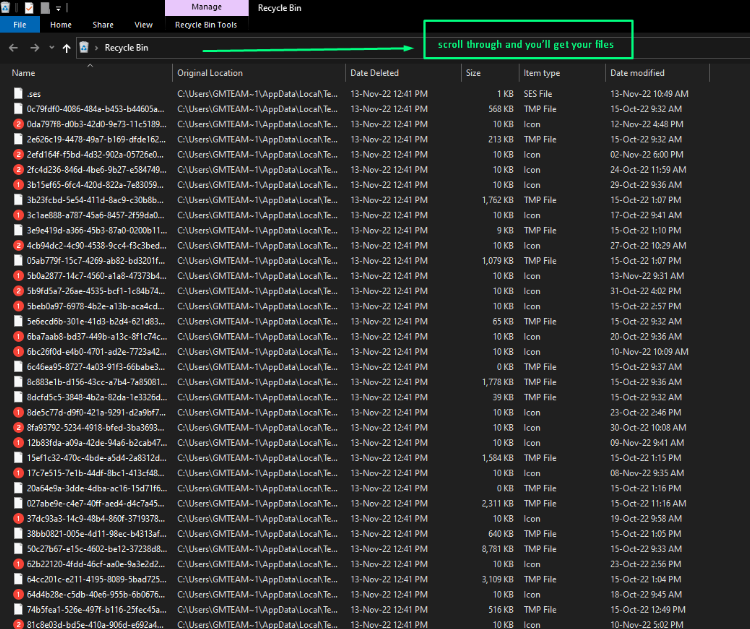The width and height of the screenshot is (750, 629).
Task: Open the File ribbon tab
Action: pyautogui.click(x=20, y=25)
